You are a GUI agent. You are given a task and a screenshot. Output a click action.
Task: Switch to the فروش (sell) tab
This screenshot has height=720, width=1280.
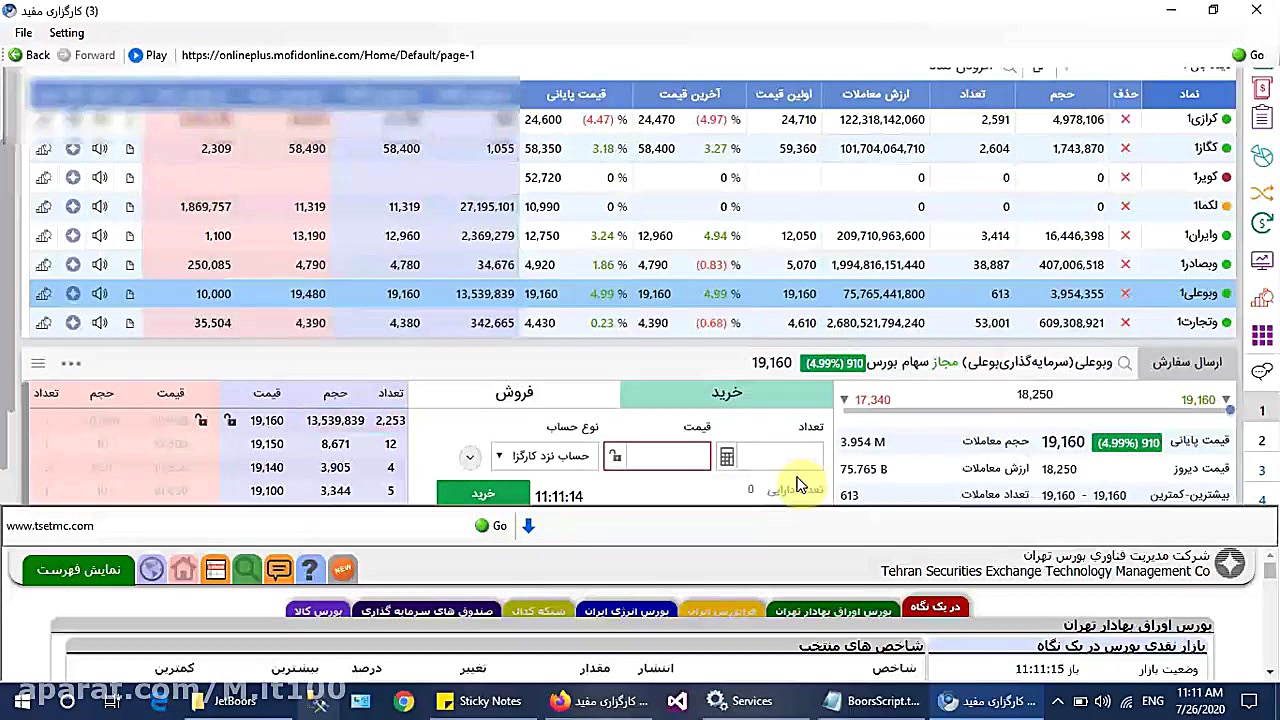point(514,394)
